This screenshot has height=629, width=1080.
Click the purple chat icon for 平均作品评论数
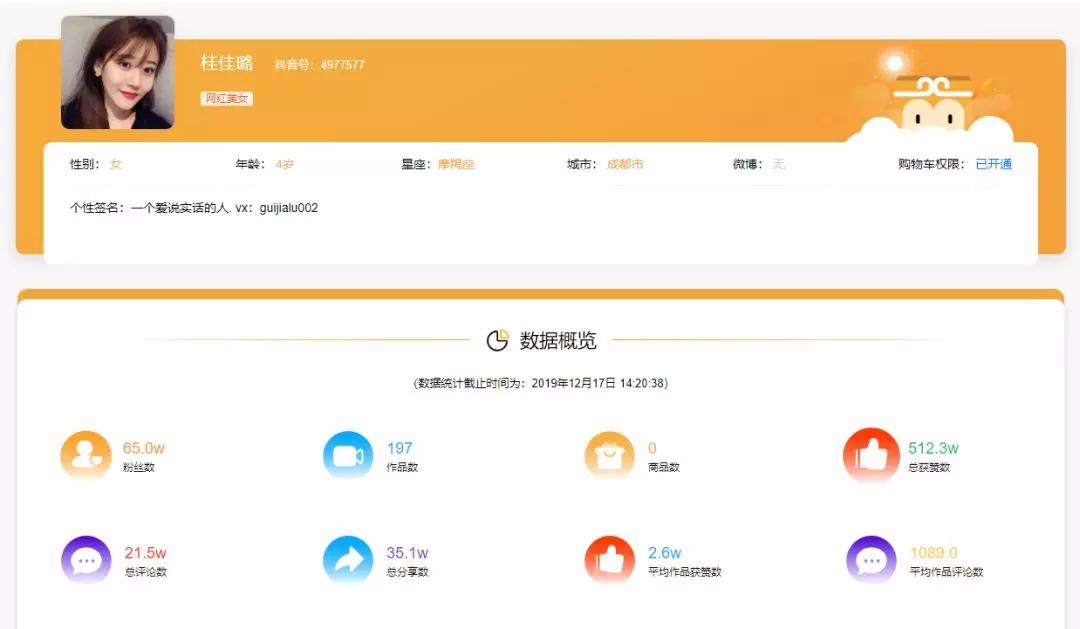(x=871, y=559)
